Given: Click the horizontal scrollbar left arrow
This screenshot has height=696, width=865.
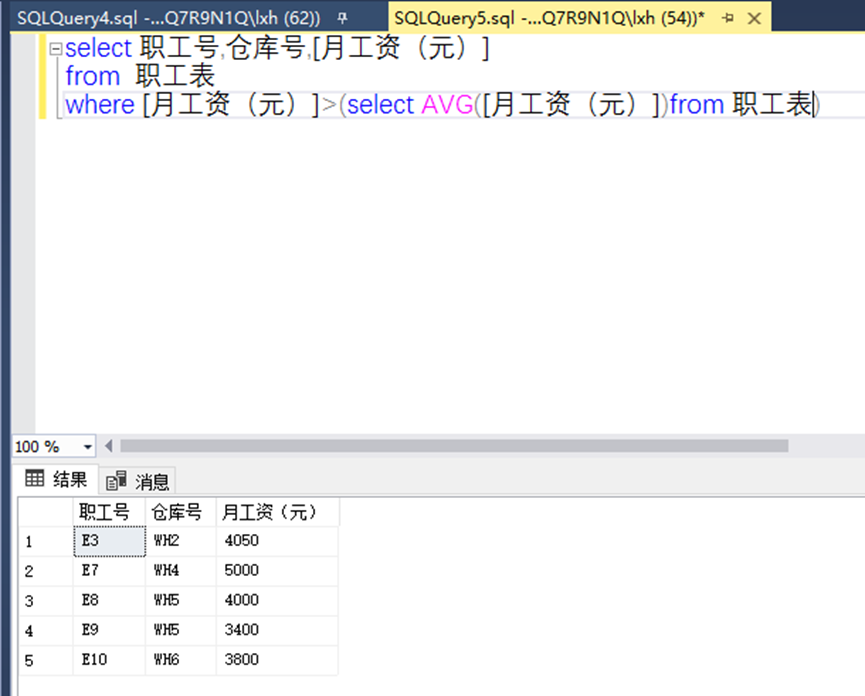Looking at the screenshot, I should [x=109, y=446].
